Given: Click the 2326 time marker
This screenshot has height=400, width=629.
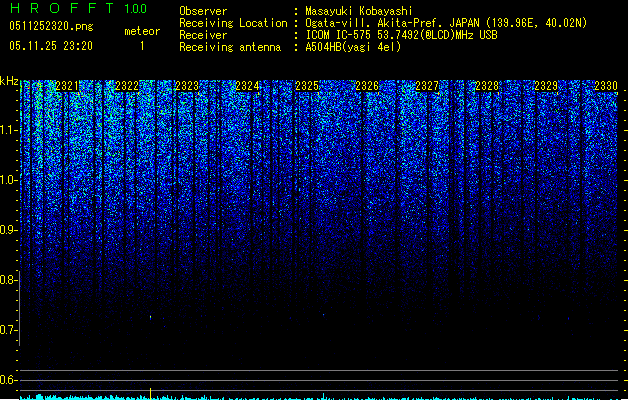Looking at the screenshot, I should (x=367, y=86).
